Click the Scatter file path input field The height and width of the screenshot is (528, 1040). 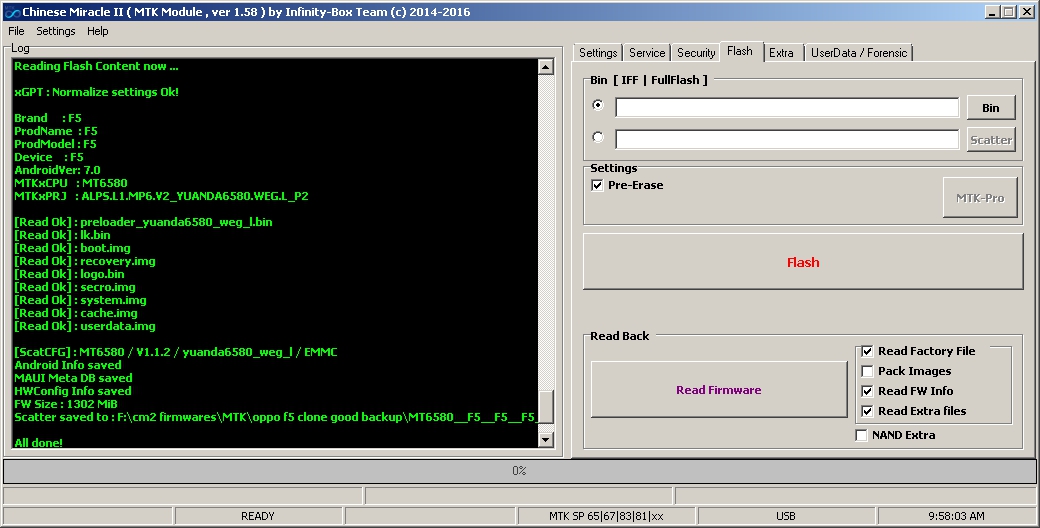(x=787, y=139)
